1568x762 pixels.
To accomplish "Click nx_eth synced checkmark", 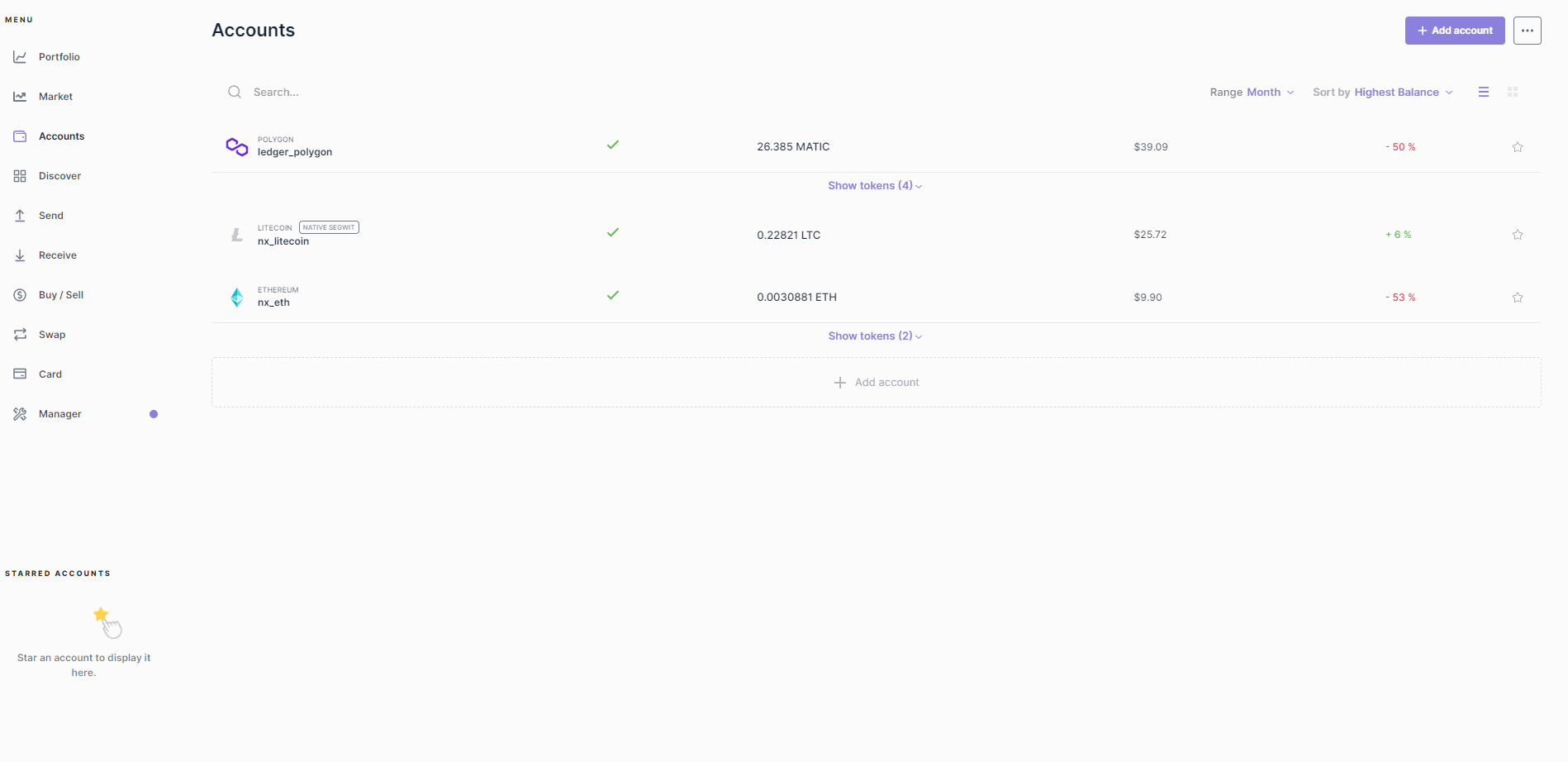I will tap(613, 295).
